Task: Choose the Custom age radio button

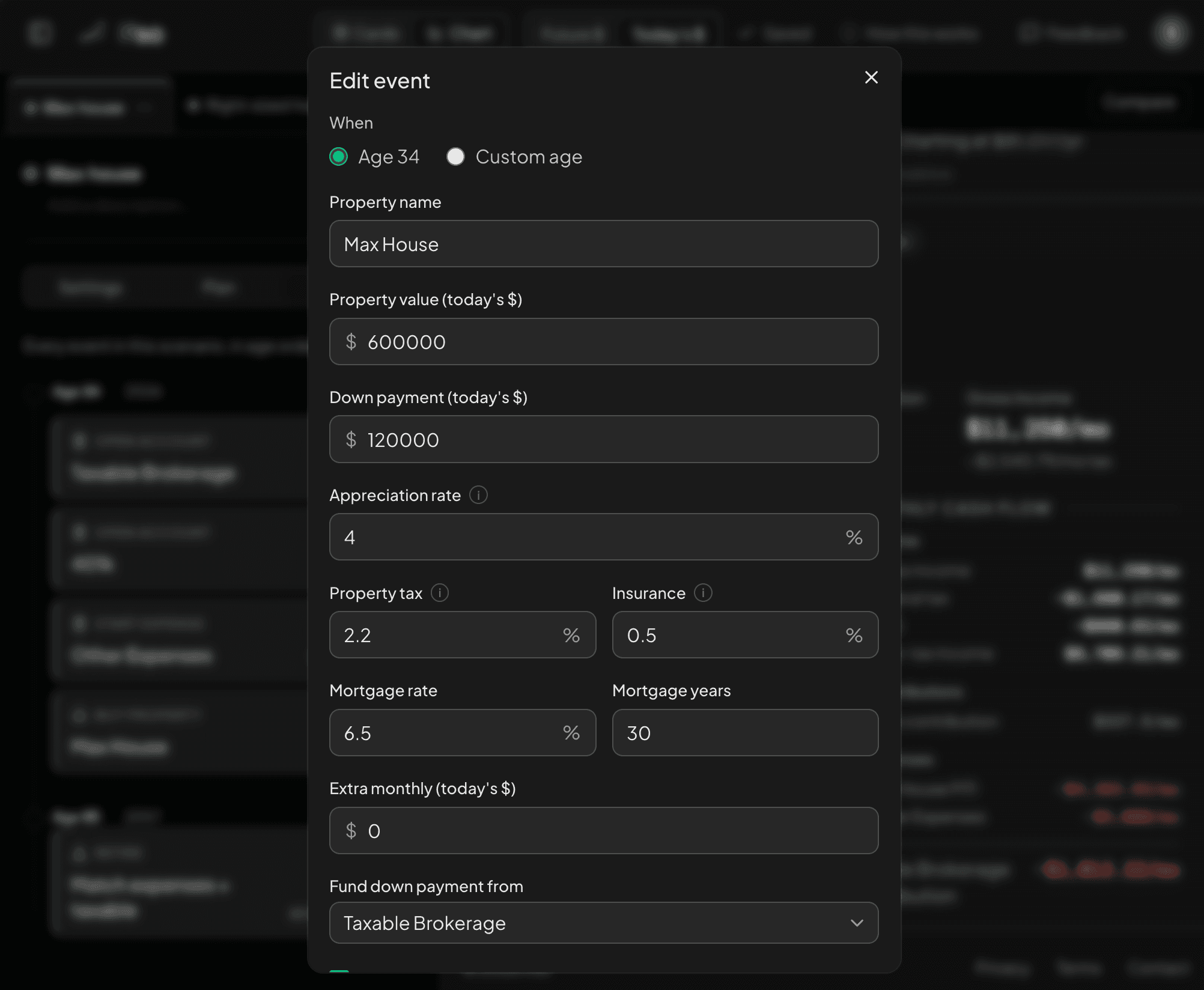Action: pos(456,157)
